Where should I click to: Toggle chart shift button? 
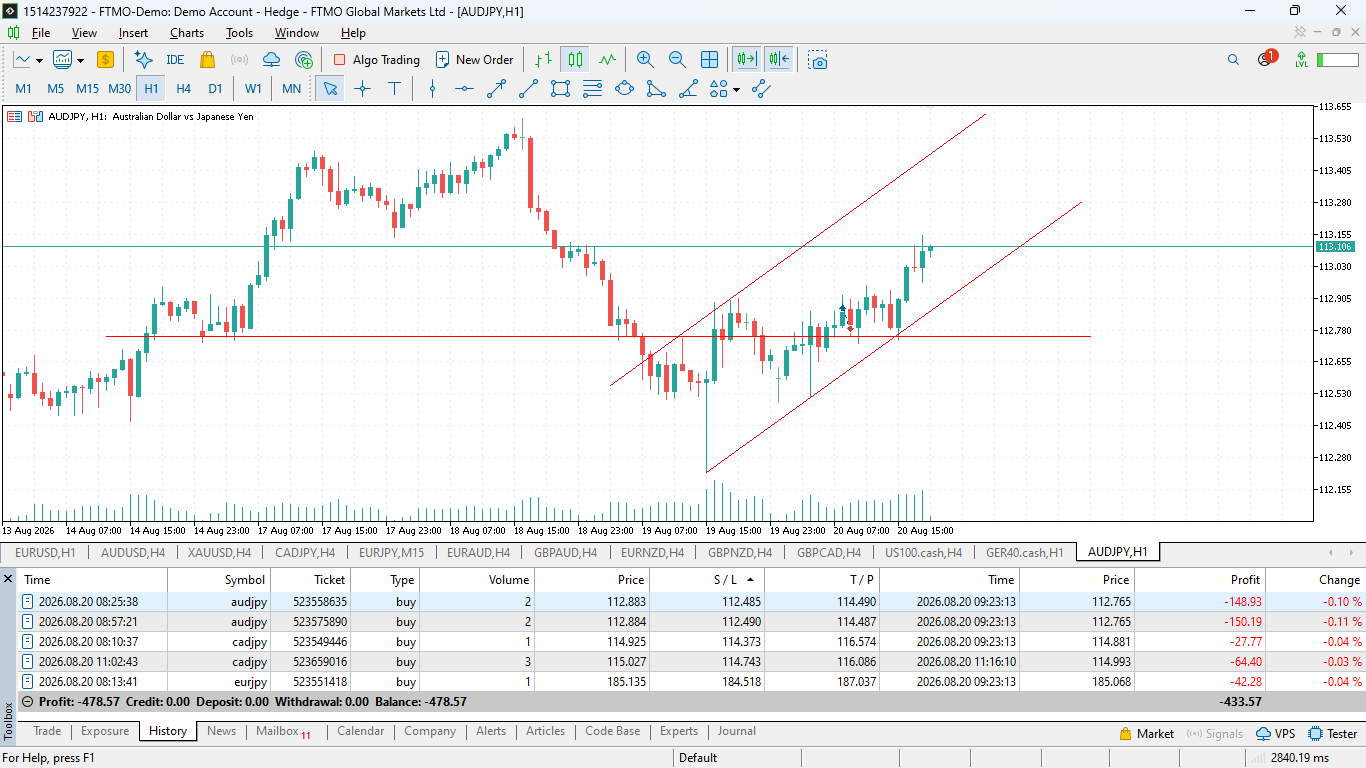[x=780, y=60]
